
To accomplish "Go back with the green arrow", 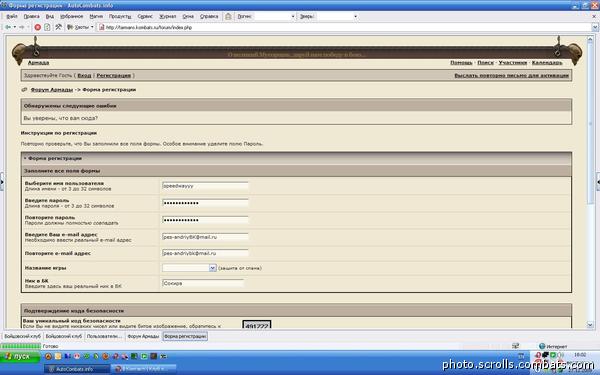I will tap(8, 27).
